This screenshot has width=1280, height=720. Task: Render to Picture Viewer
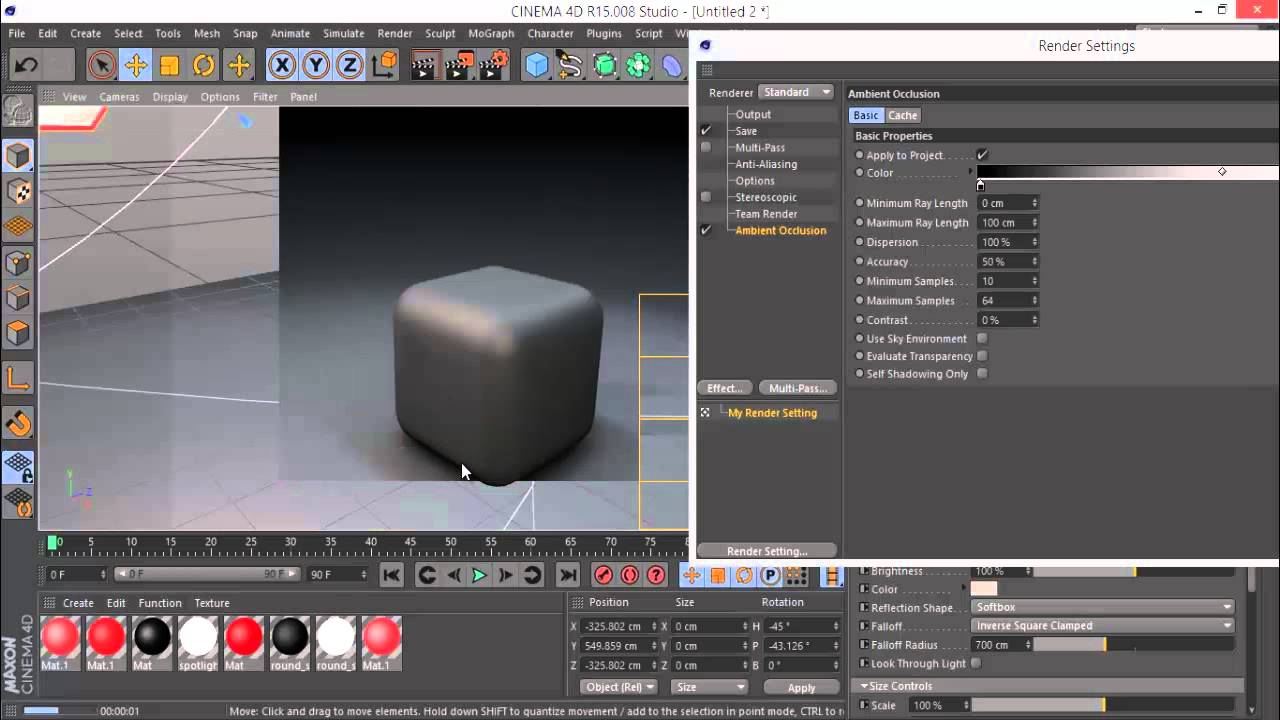459,66
